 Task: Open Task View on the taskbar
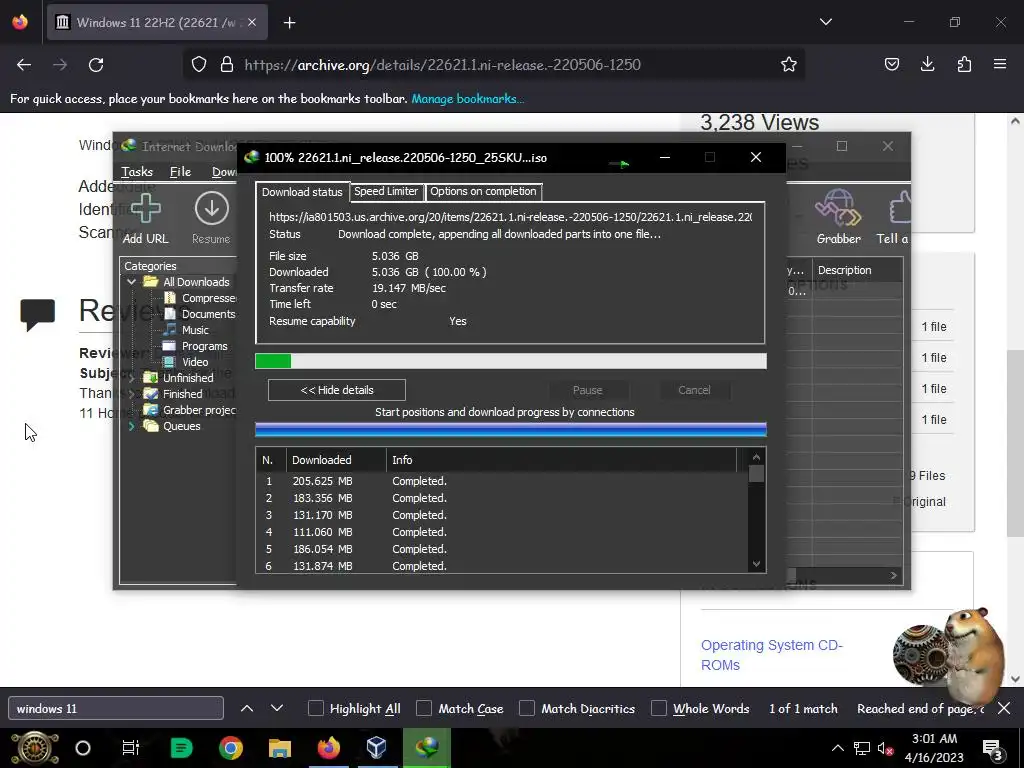[131, 748]
